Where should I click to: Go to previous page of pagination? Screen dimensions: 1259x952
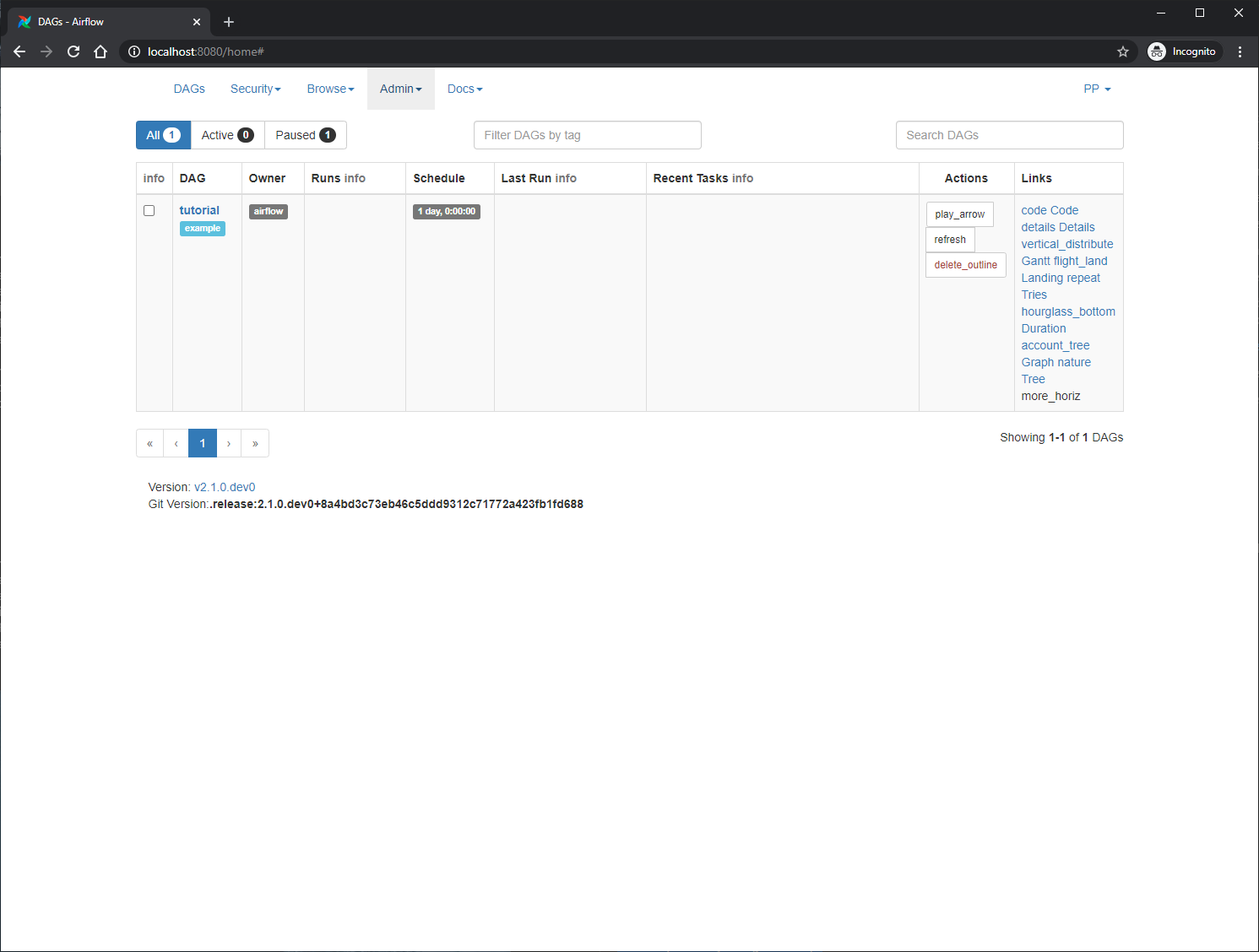pos(176,443)
